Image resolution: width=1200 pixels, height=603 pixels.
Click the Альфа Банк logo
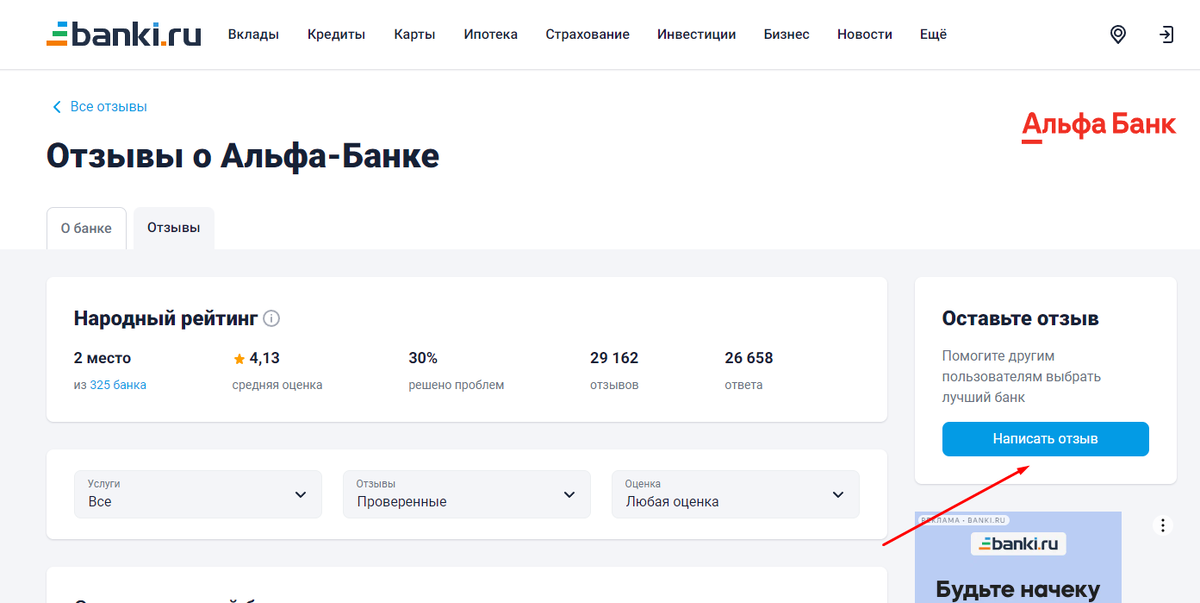(x=1098, y=125)
